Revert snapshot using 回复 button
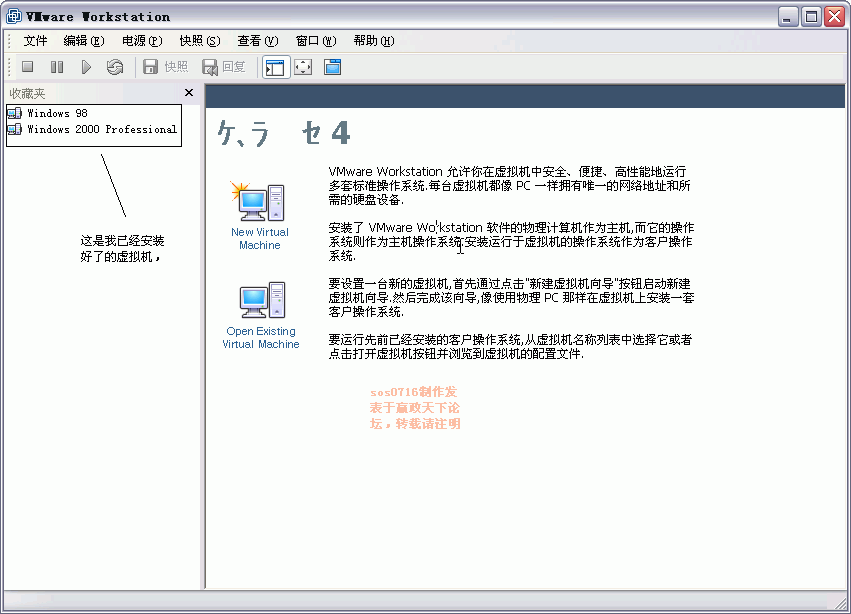The image size is (851, 614). click(224, 67)
